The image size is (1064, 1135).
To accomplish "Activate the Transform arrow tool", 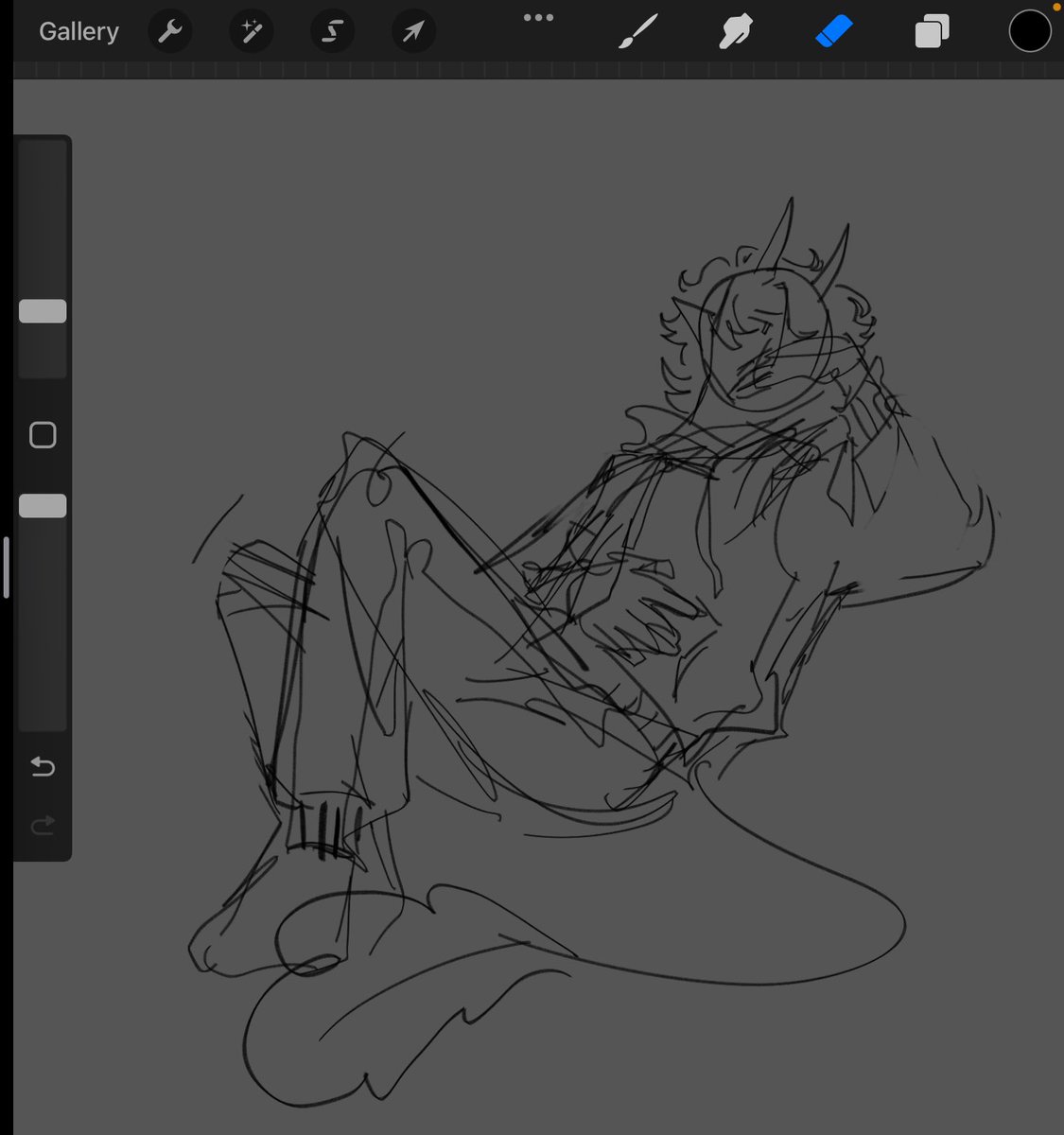I will coord(413,31).
